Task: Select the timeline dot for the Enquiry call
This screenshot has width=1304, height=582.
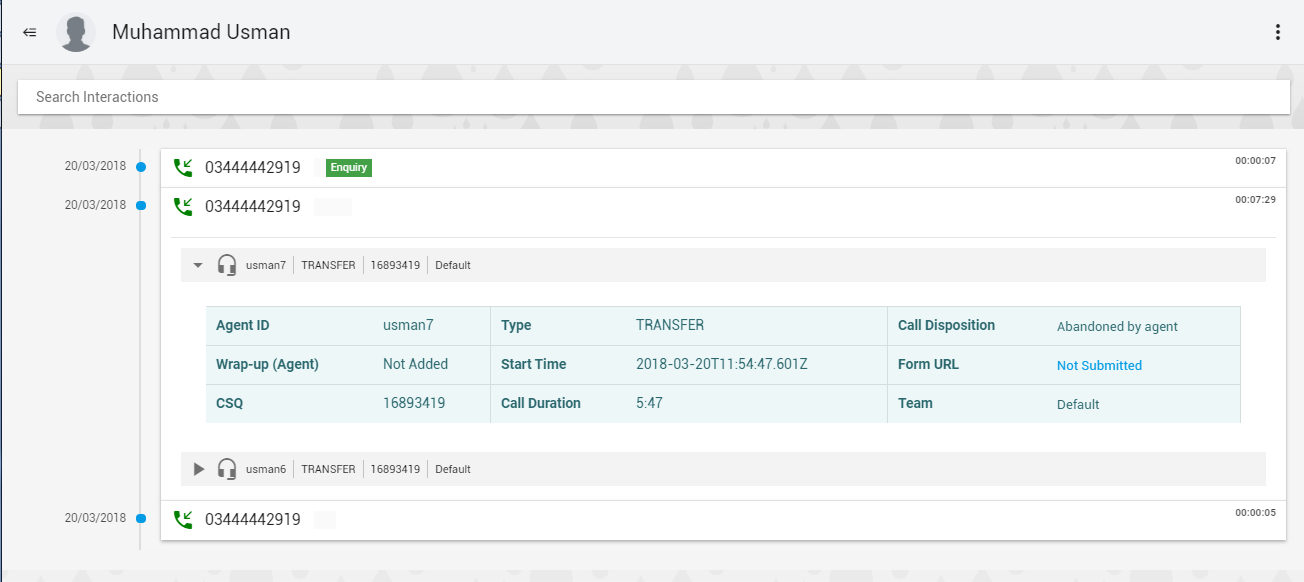Action: point(141,167)
